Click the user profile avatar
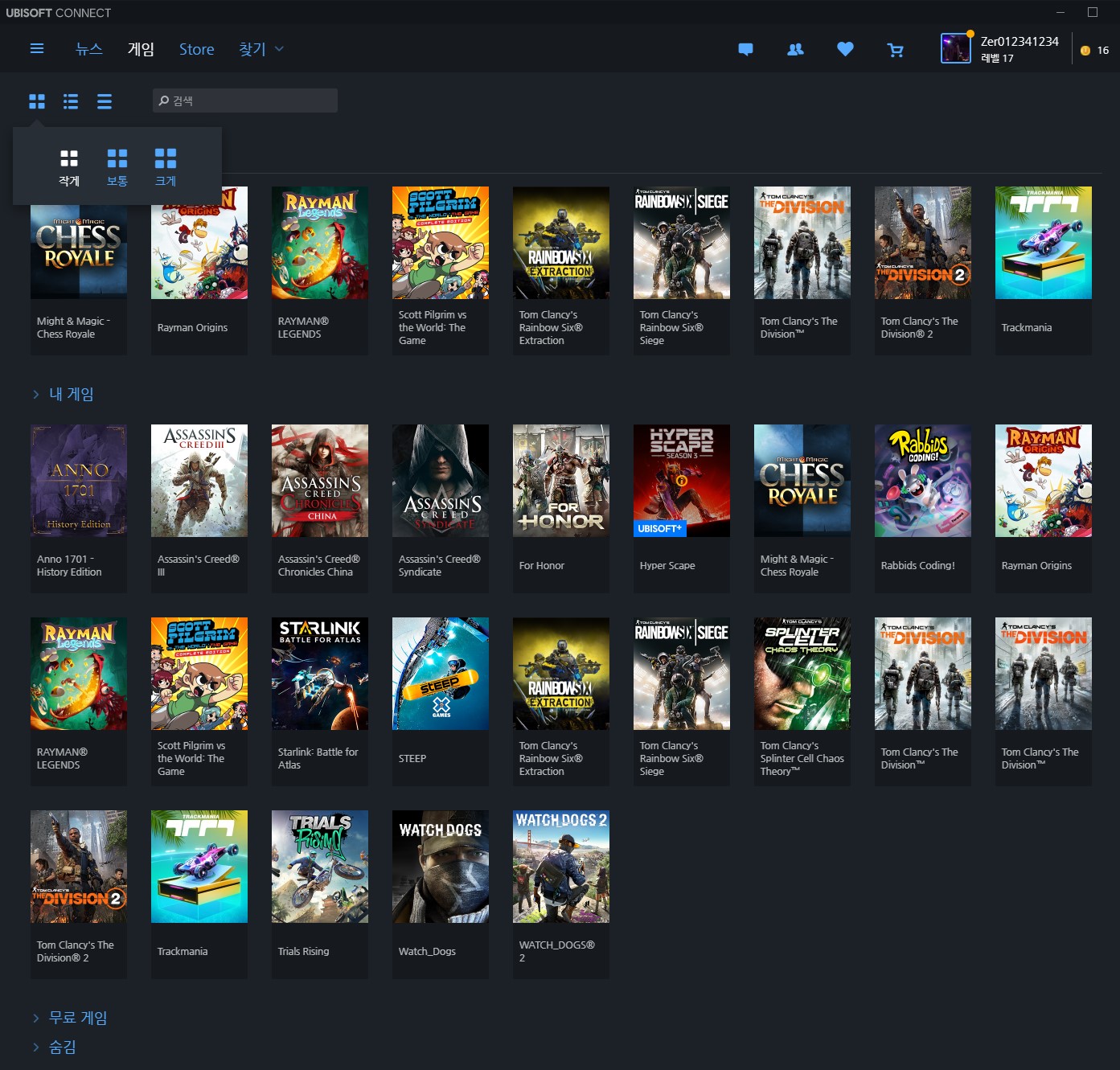This screenshot has width=1120, height=1070. coord(955,48)
